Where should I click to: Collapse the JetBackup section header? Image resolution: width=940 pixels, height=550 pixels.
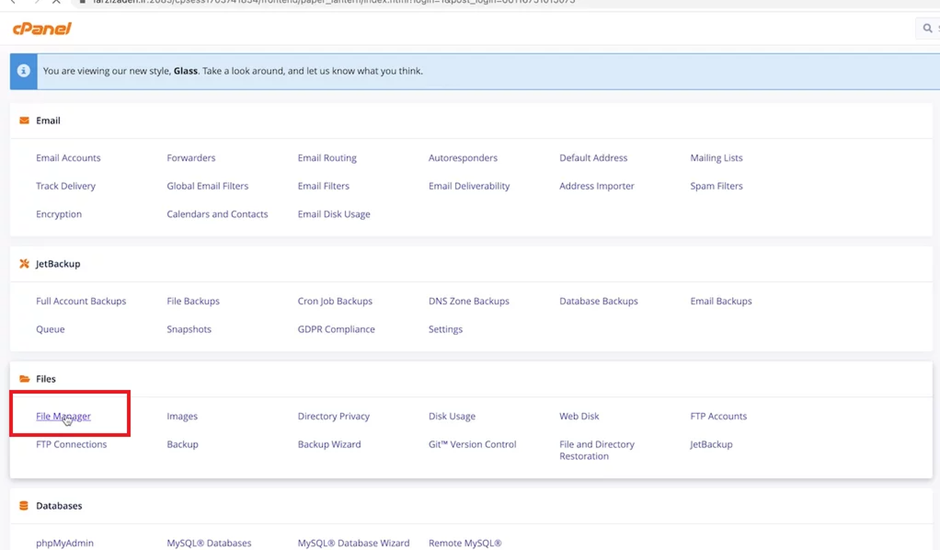[471, 264]
